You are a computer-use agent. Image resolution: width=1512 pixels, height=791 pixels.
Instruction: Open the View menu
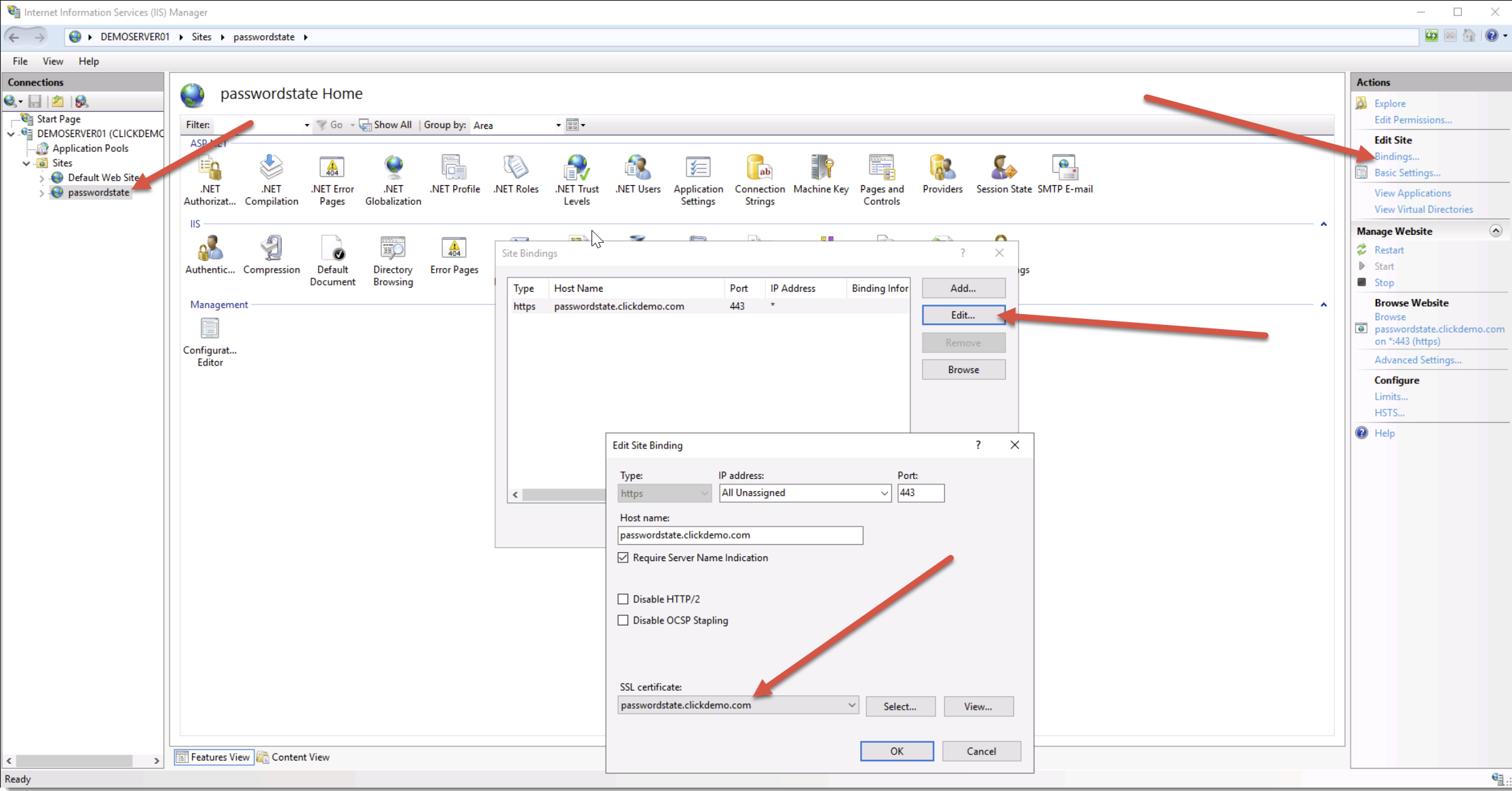click(53, 61)
